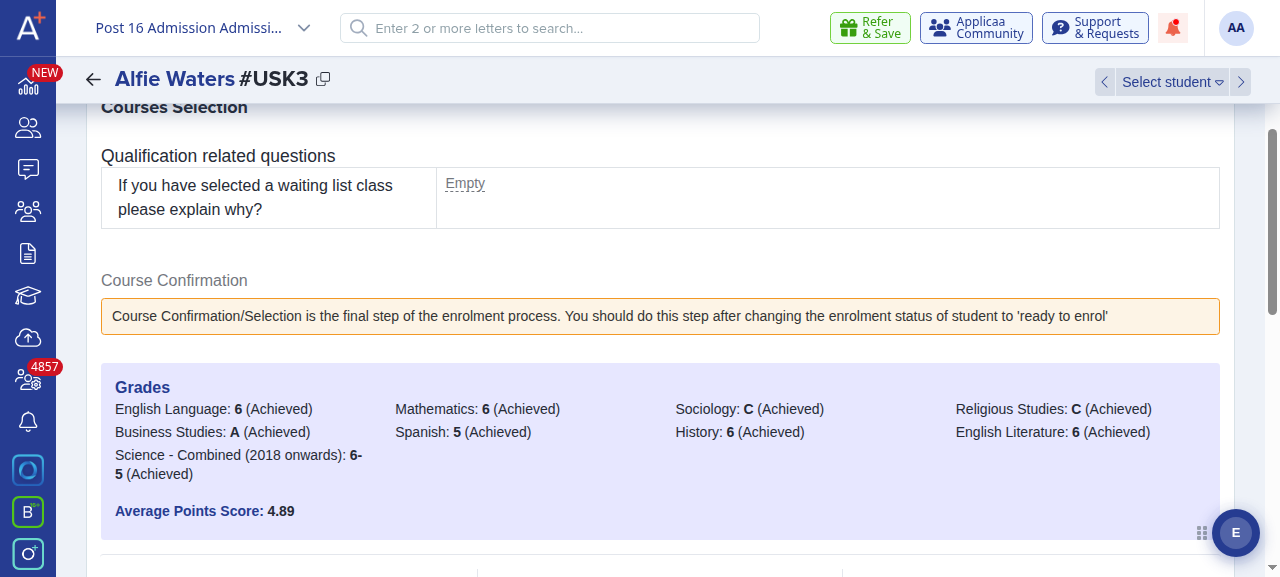Open the messages chat sidebar icon
This screenshot has width=1280, height=577.
(28, 169)
